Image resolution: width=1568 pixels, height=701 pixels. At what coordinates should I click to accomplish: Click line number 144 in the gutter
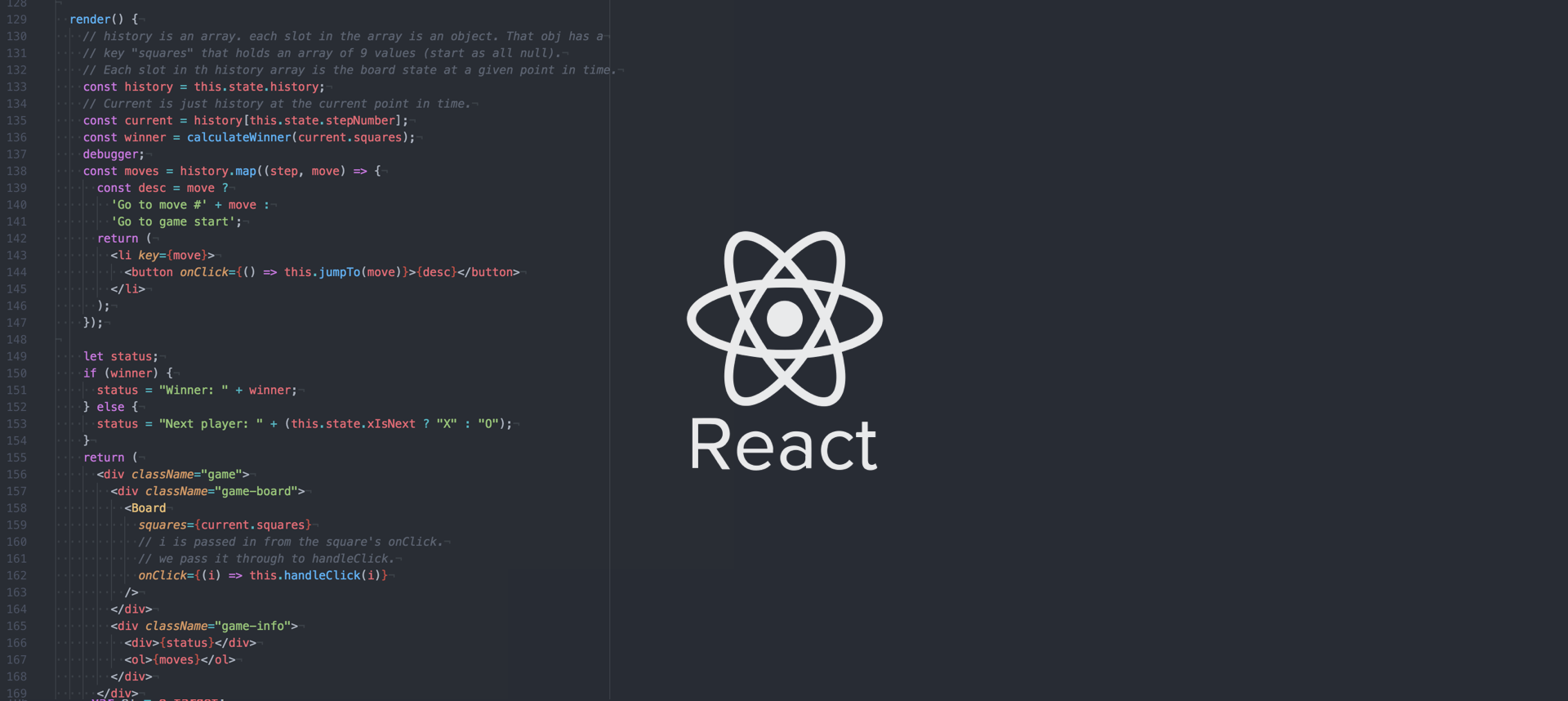click(16, 272)
